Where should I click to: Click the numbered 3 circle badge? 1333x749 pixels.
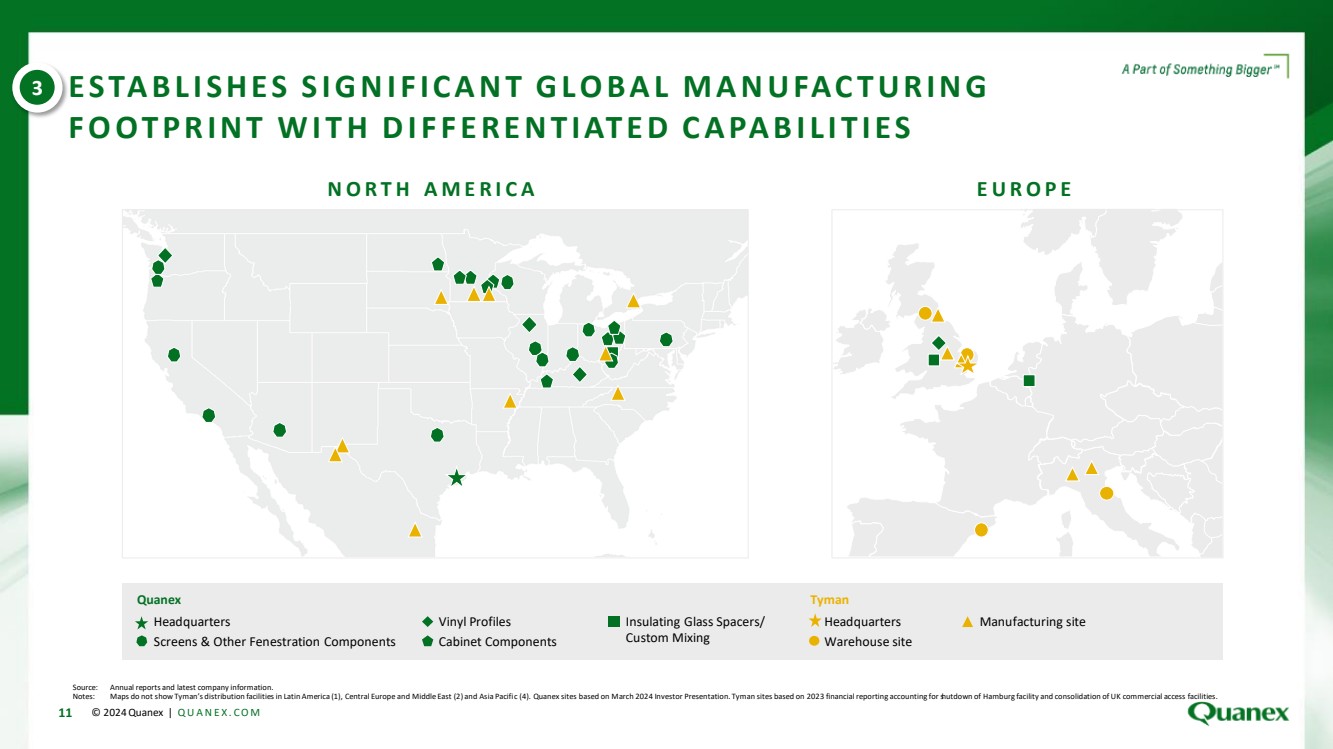click(x=36, y=90)
